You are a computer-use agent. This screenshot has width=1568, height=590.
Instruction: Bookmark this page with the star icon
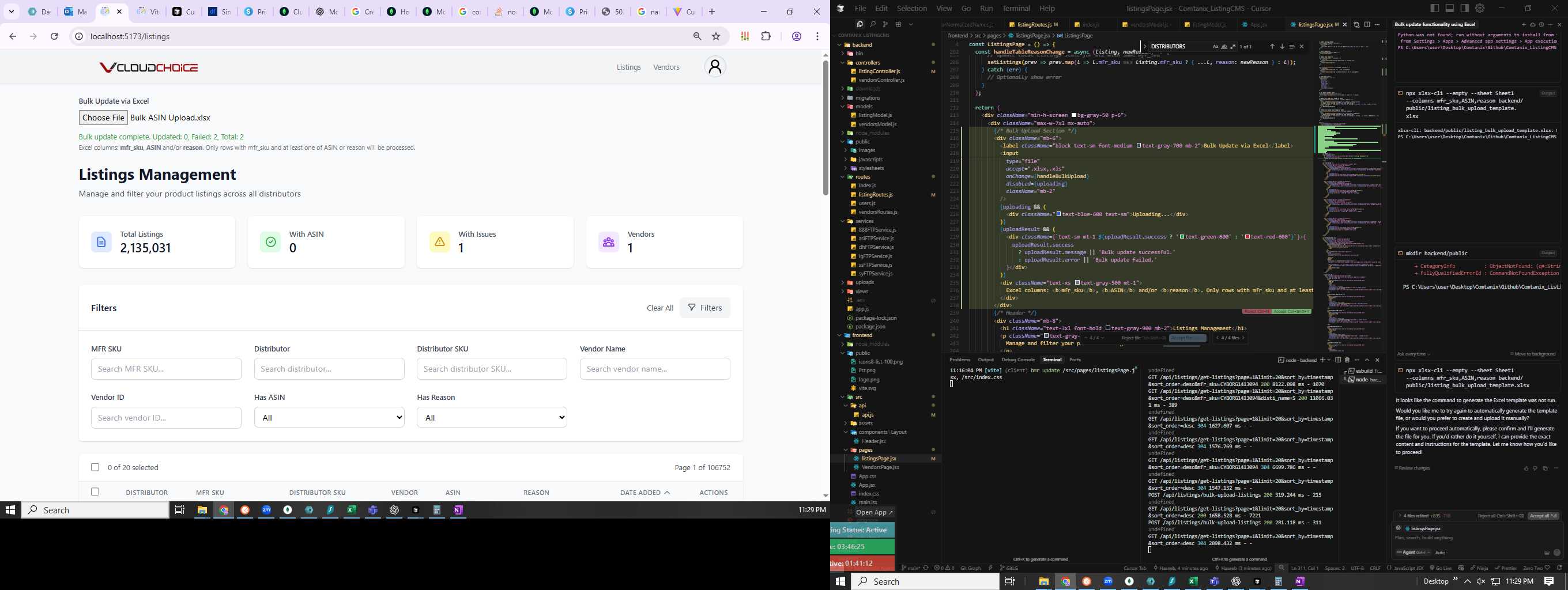pyautogui.click(x=717, y=36)
